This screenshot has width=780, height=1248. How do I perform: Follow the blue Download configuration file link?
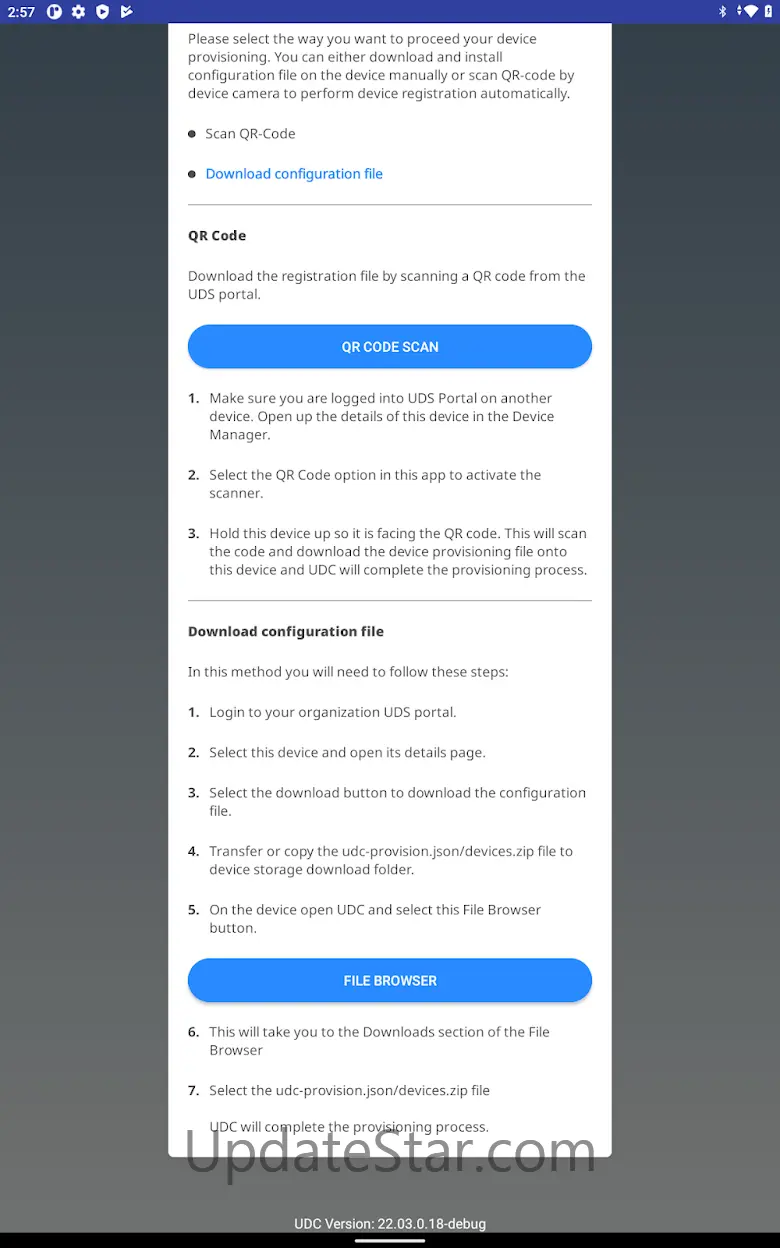pos(294,174)
